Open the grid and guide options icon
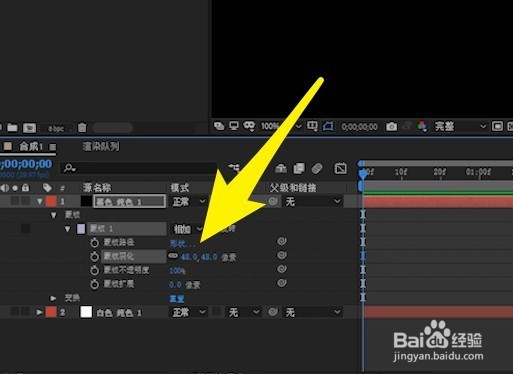Image resolution: width=513 pixels, height=374 pixels. [312, 126]
